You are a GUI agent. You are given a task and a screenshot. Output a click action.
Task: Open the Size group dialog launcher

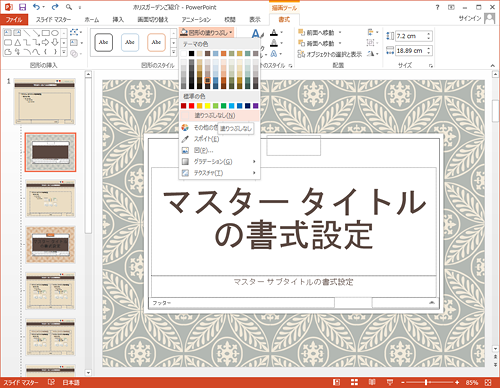[x=431, y=66]
